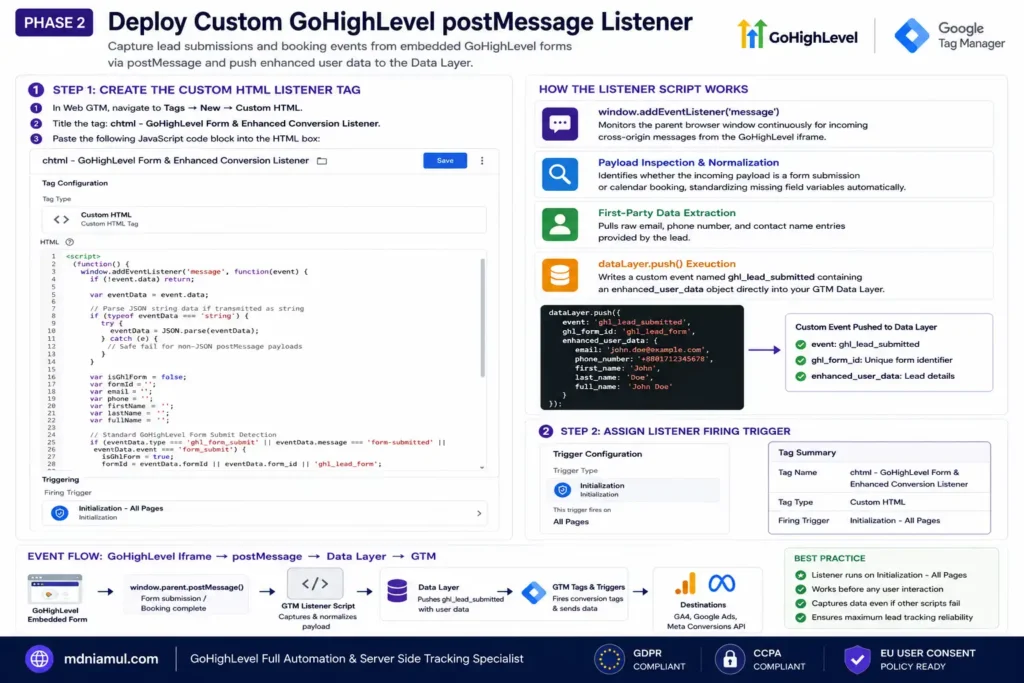Click the Initialization icon in Trigger Configuration
The height and width of the screenshot is (683, 1024).
(562, 490)
